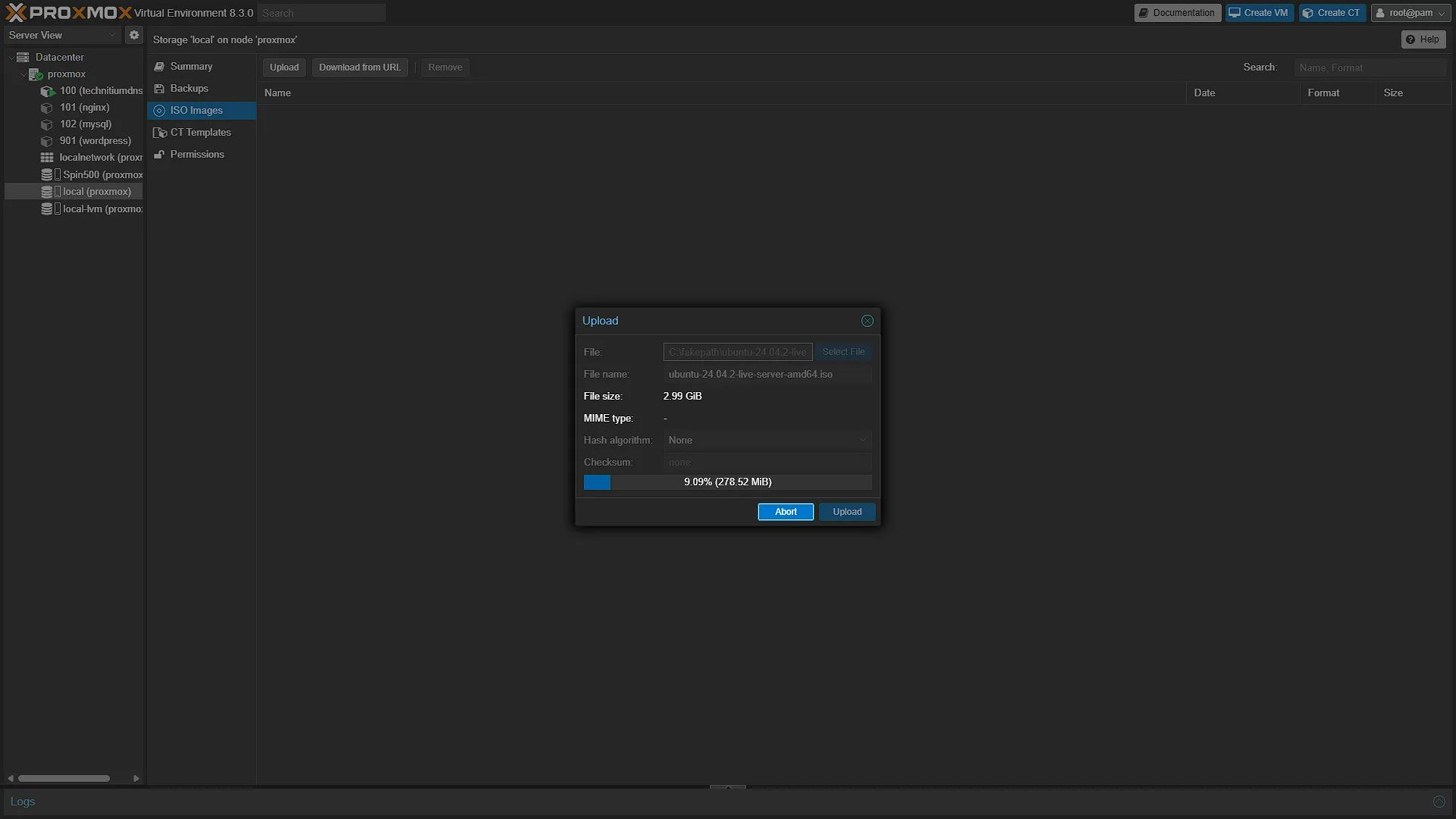Open the Server View dropdown

pyautogui.click(x=62, y=35)
